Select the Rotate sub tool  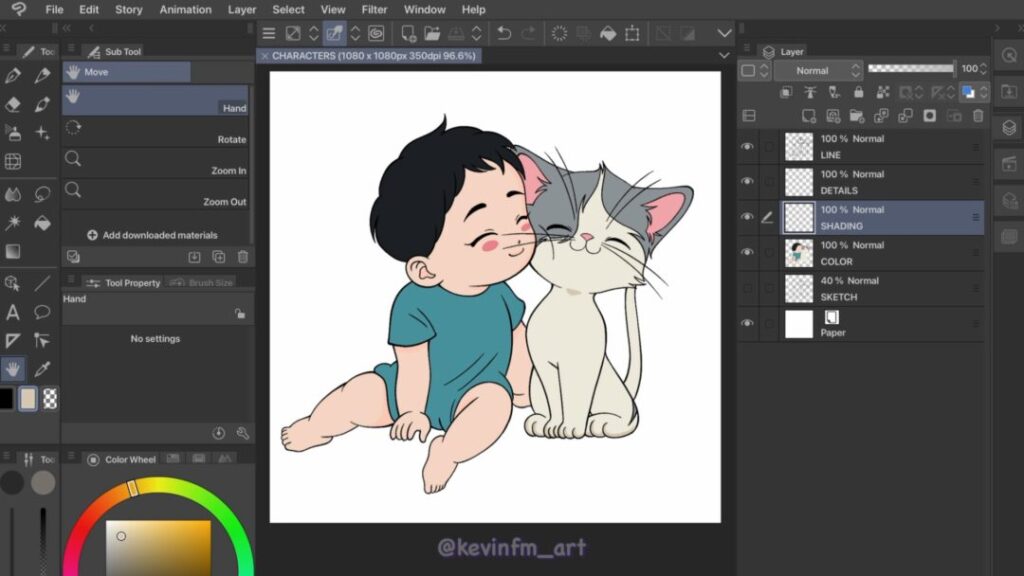pyautogui.click(x=155, y=132)
